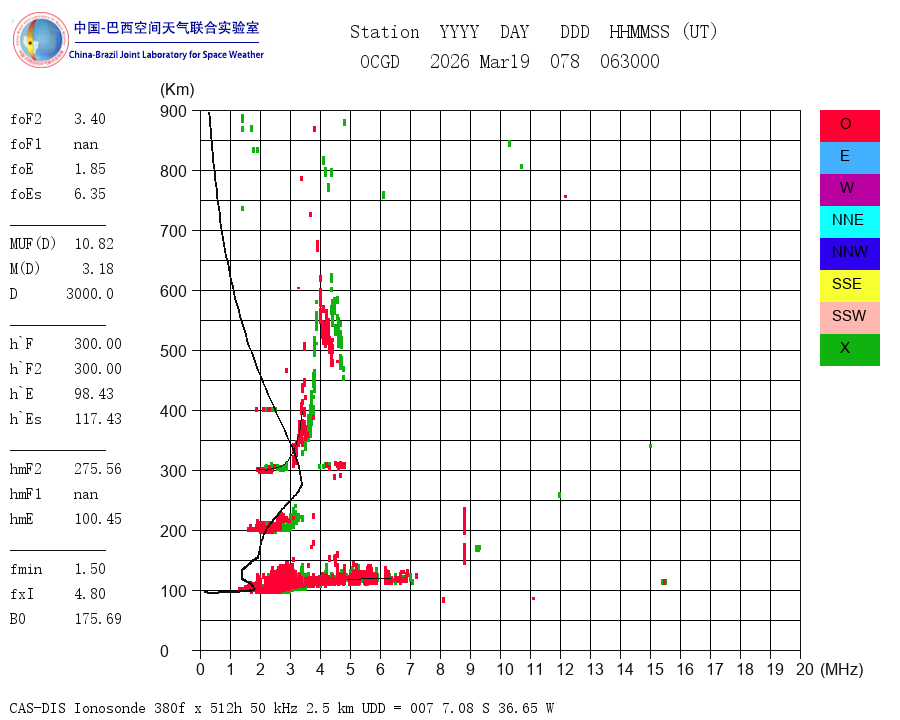Click the h`F2 value 300.00
900x720 pixels.
coord(98,369)
